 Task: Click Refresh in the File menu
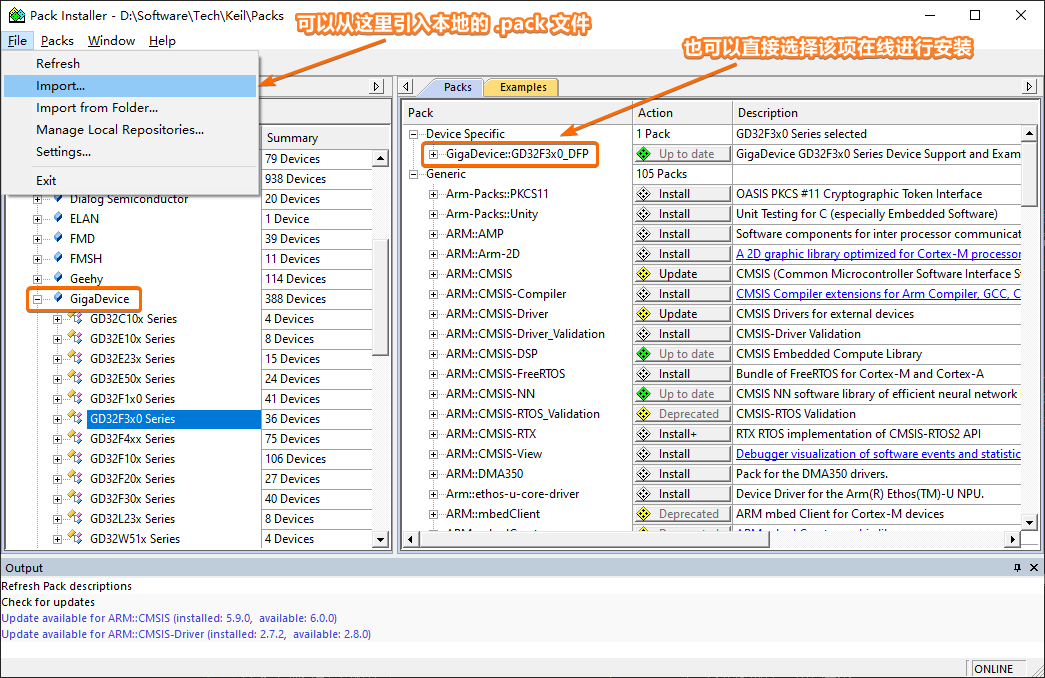point(130,64)
